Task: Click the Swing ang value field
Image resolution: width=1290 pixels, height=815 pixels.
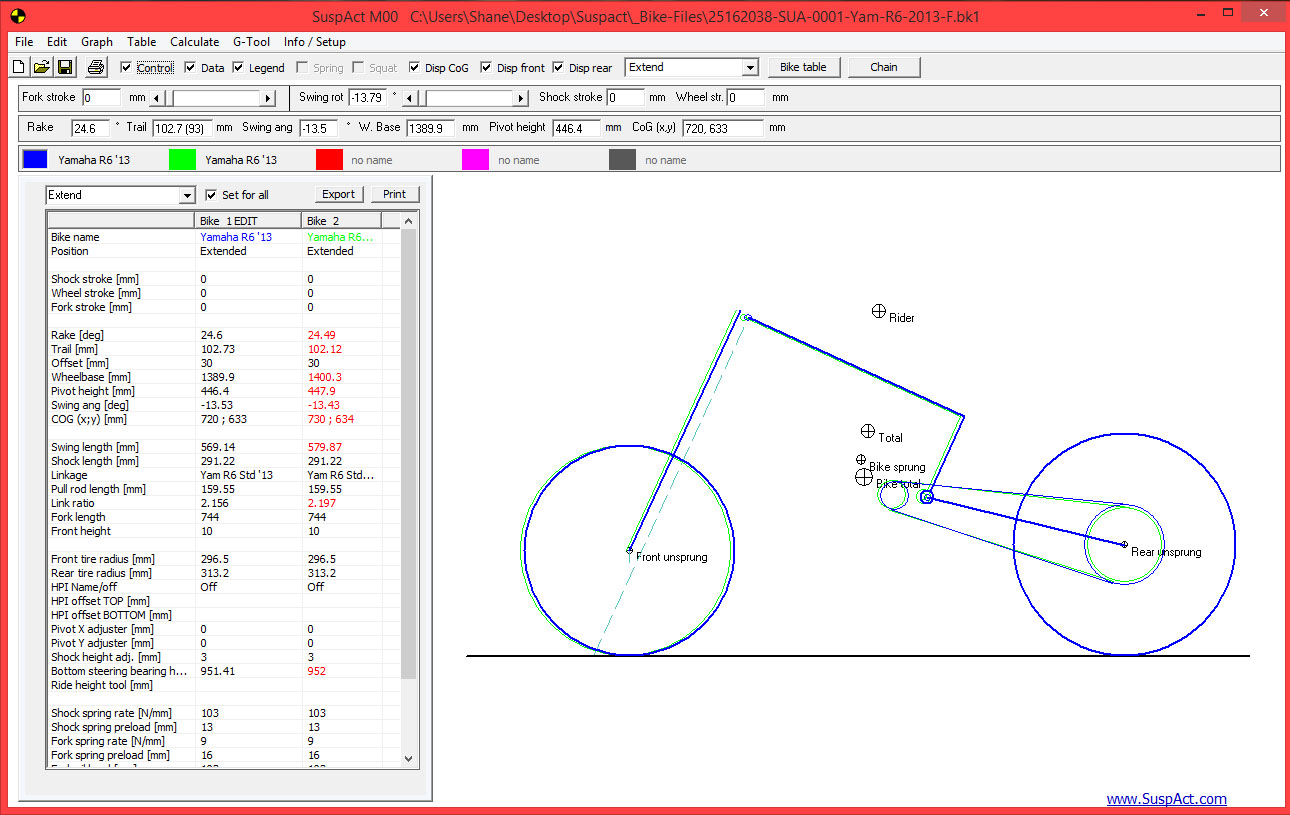Action: pos(319,128)
